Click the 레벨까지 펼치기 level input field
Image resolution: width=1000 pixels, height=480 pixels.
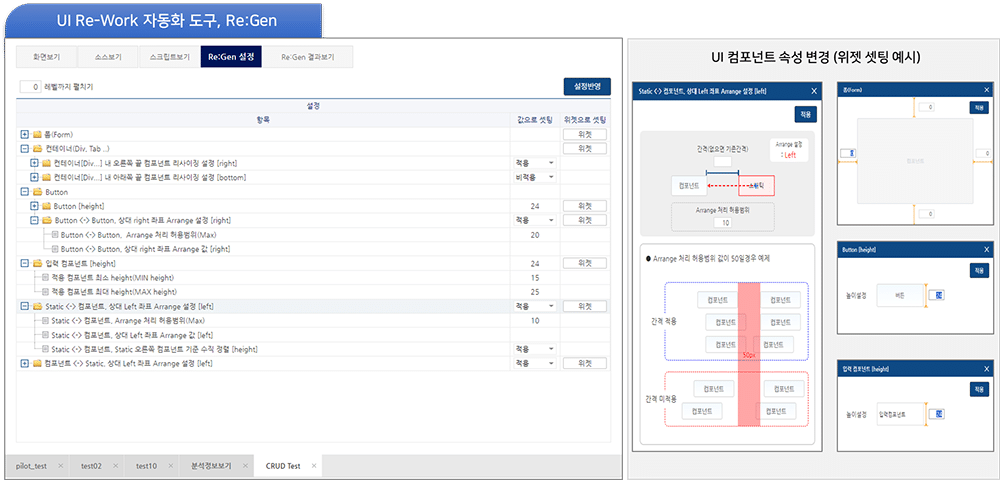(x=31, y=86)
